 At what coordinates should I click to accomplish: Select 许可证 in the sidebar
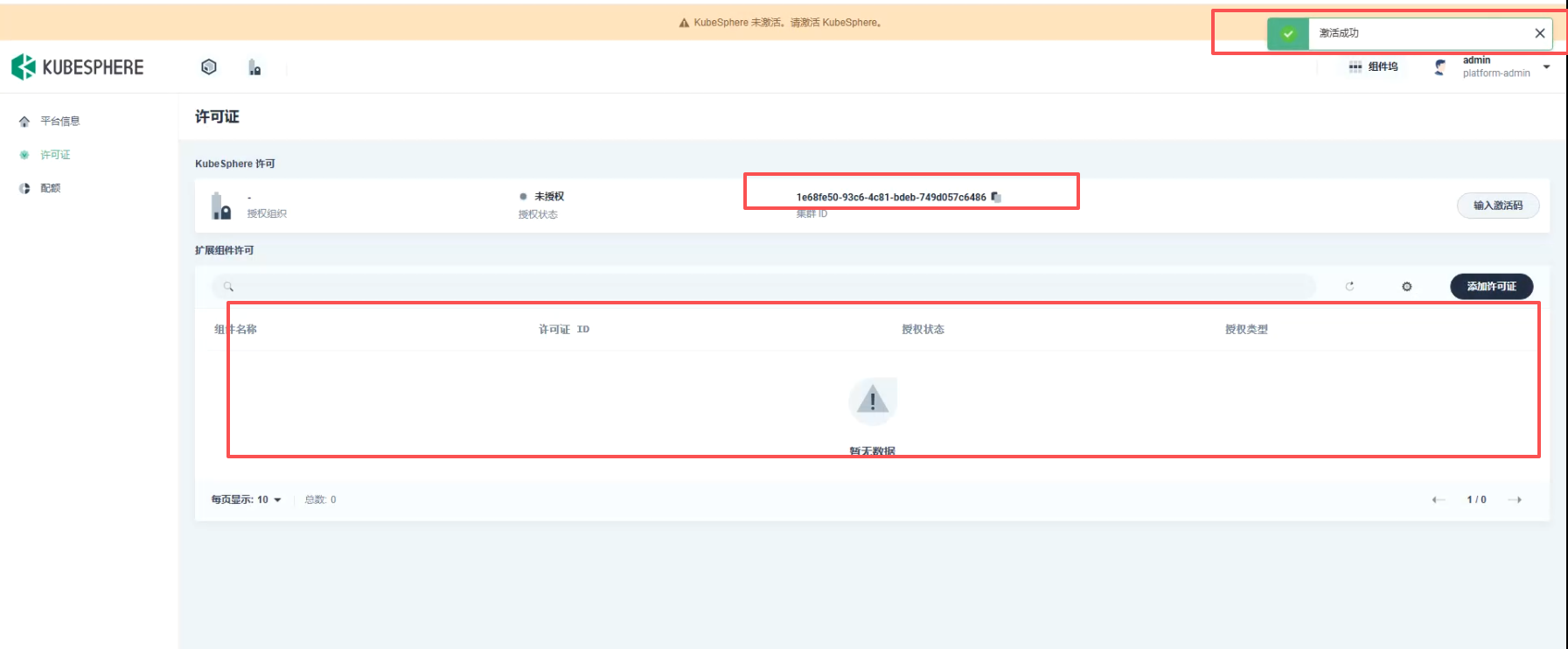[x=55, y=155]
